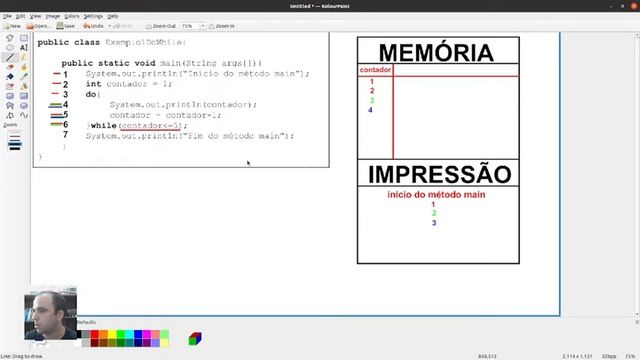Click the Zoom Out toolbar button
Screen dimensions: 640x360
pyautogui.click(x=161, y=26)
